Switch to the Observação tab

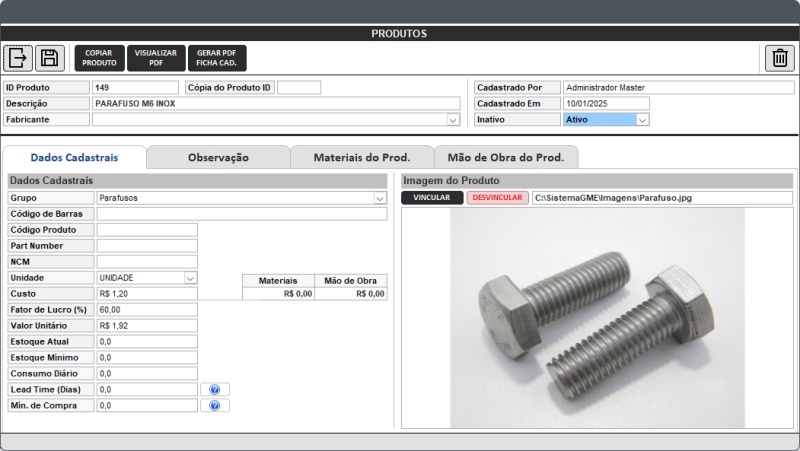point(218,157)
